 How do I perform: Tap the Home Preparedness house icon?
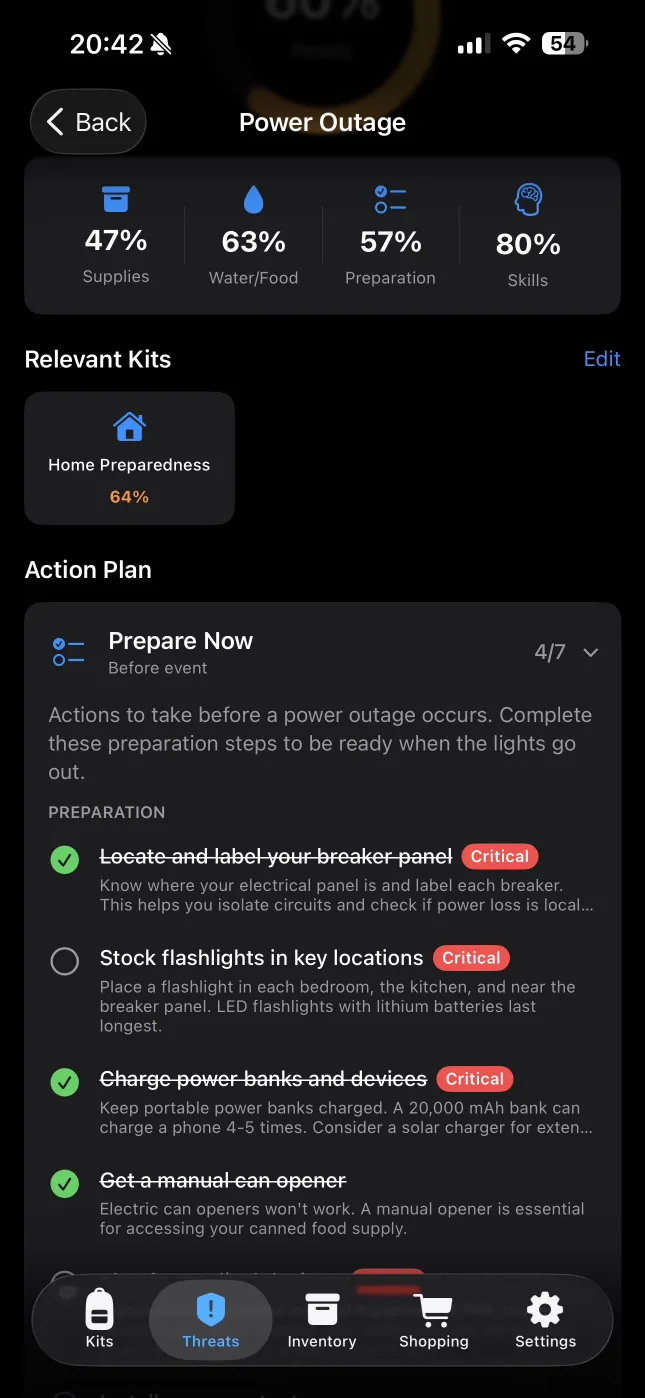[x=129, y=426]
